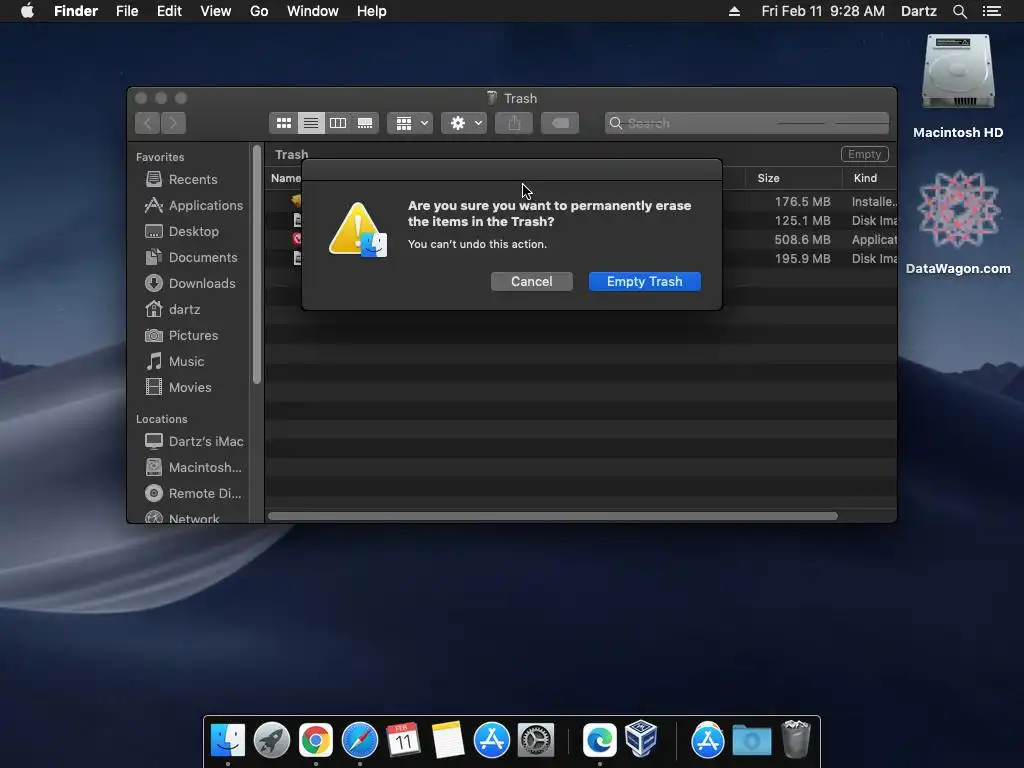Confirm with the Empty Trash button
This screenshot has width=1024, height=768.
[645, 281]
